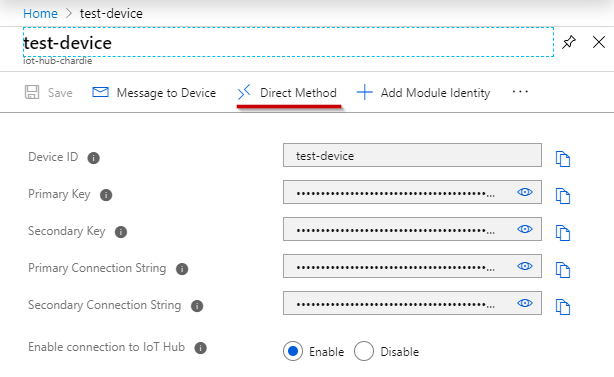
Task: Open the more commands ellipsis menu
Action: click(520, 92)
